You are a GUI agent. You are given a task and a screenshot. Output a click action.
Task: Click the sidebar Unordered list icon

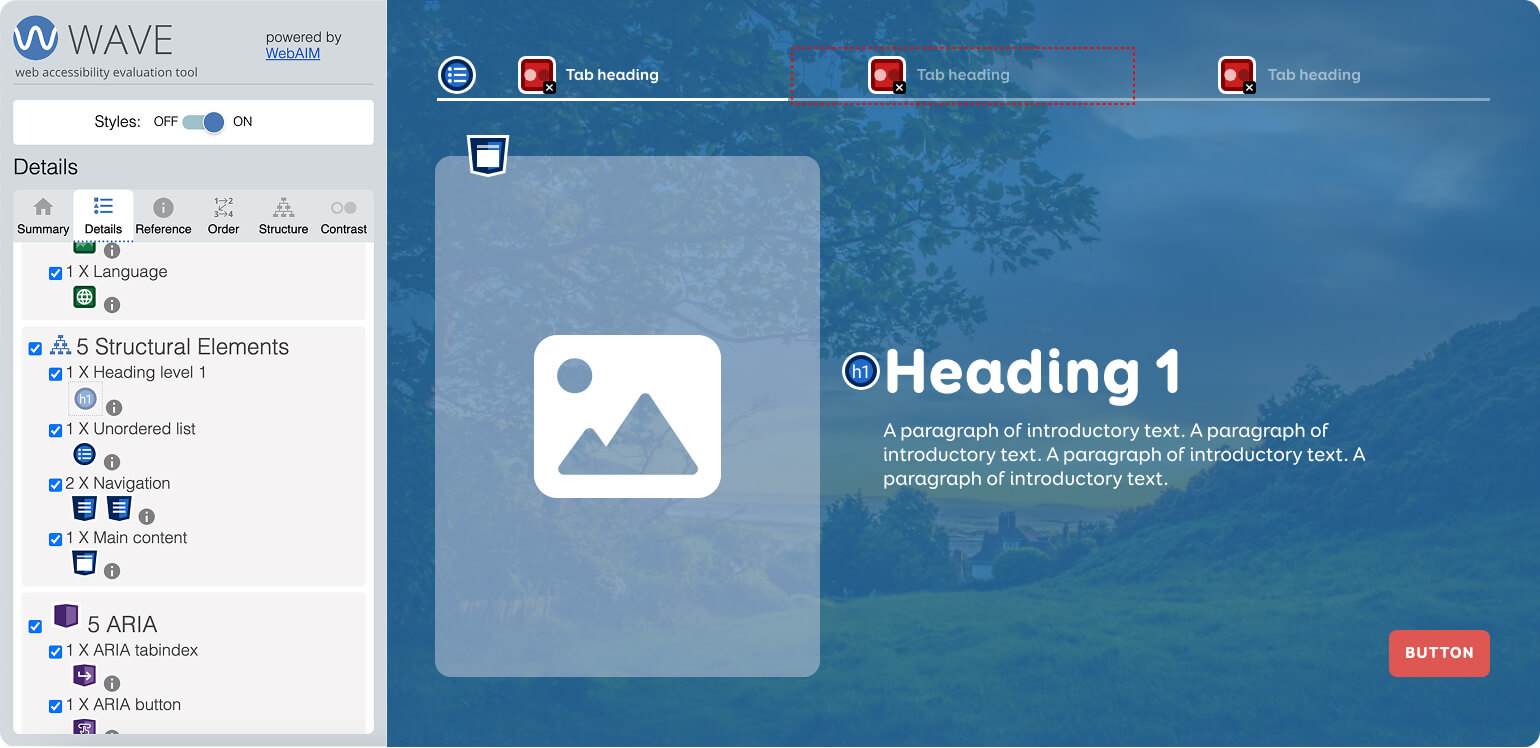tap(85, 455)
